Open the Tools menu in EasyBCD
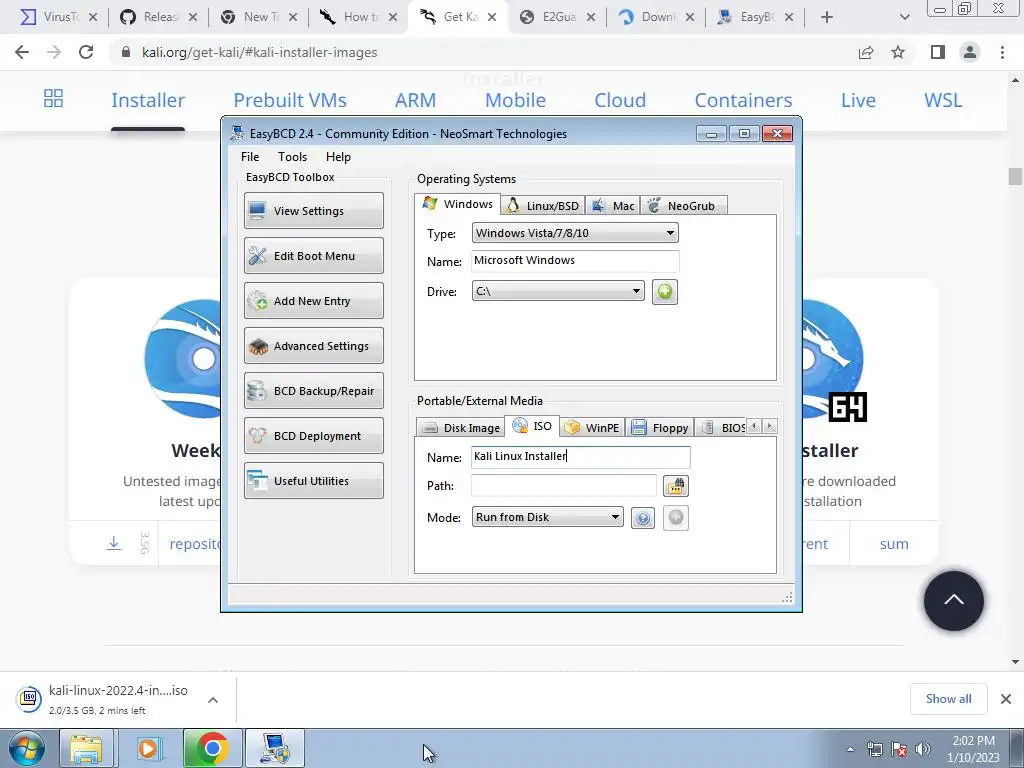 pos(292,157)
